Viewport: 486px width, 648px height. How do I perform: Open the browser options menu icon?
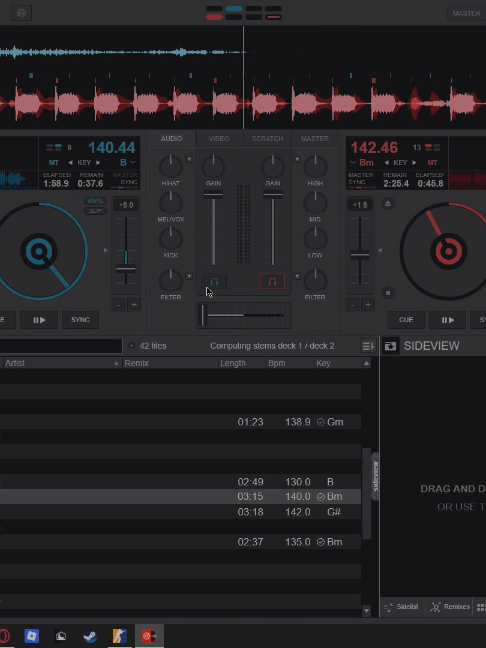pyautogui.click(x=368, y=346)
